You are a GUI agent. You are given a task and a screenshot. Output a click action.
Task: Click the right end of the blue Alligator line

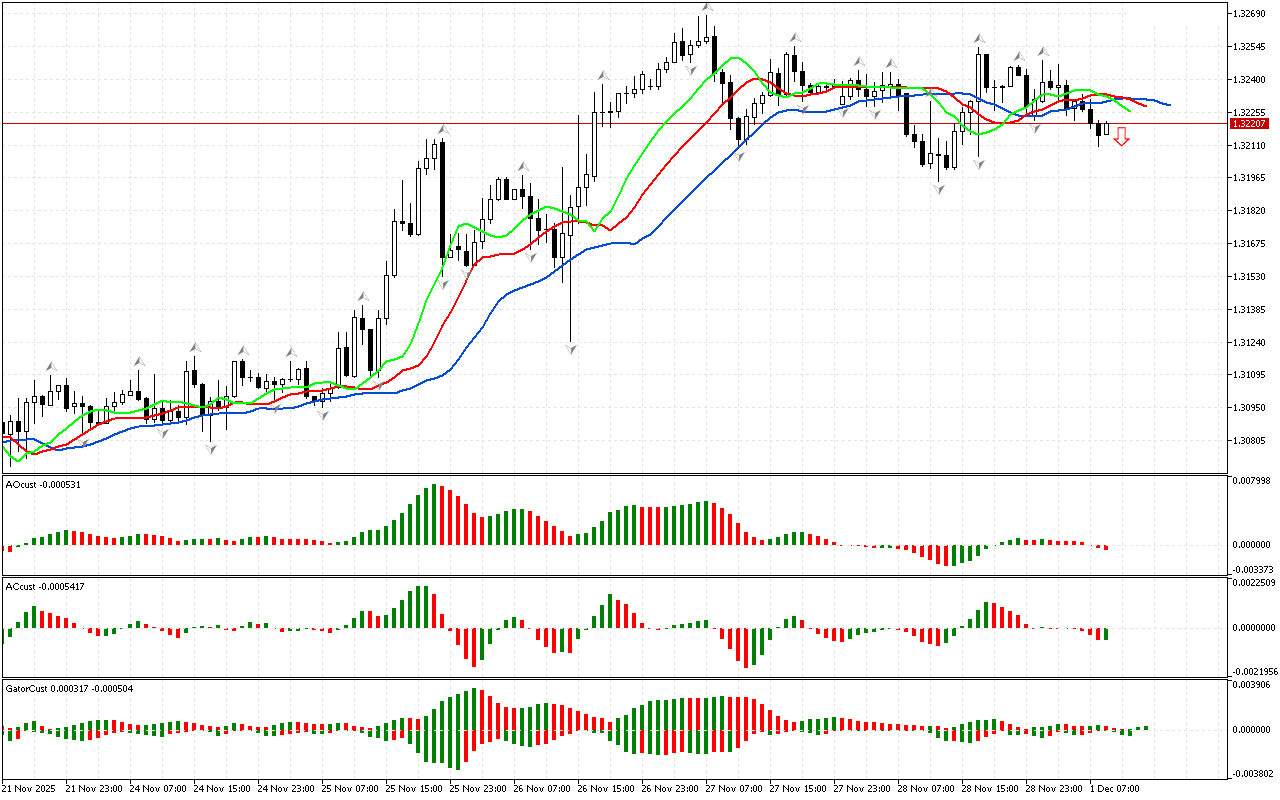tap(1169, 105)
